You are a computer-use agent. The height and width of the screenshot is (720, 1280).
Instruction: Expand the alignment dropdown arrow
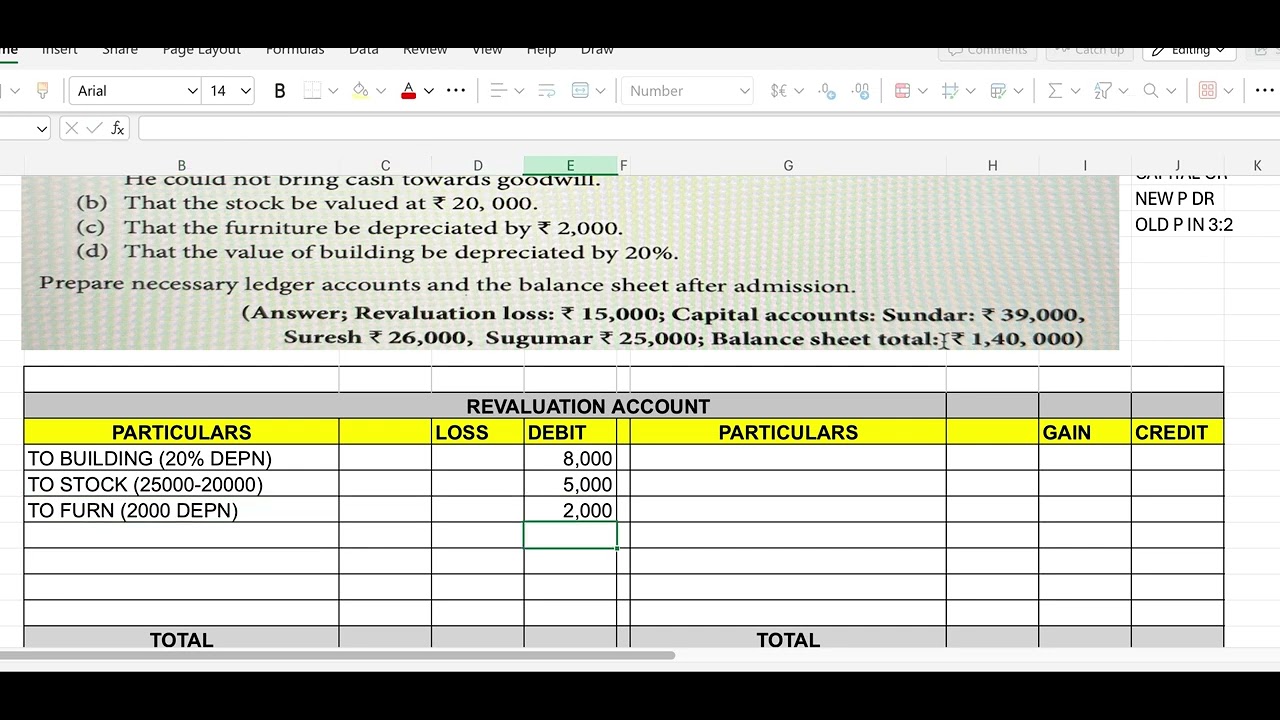click(519, 91)
